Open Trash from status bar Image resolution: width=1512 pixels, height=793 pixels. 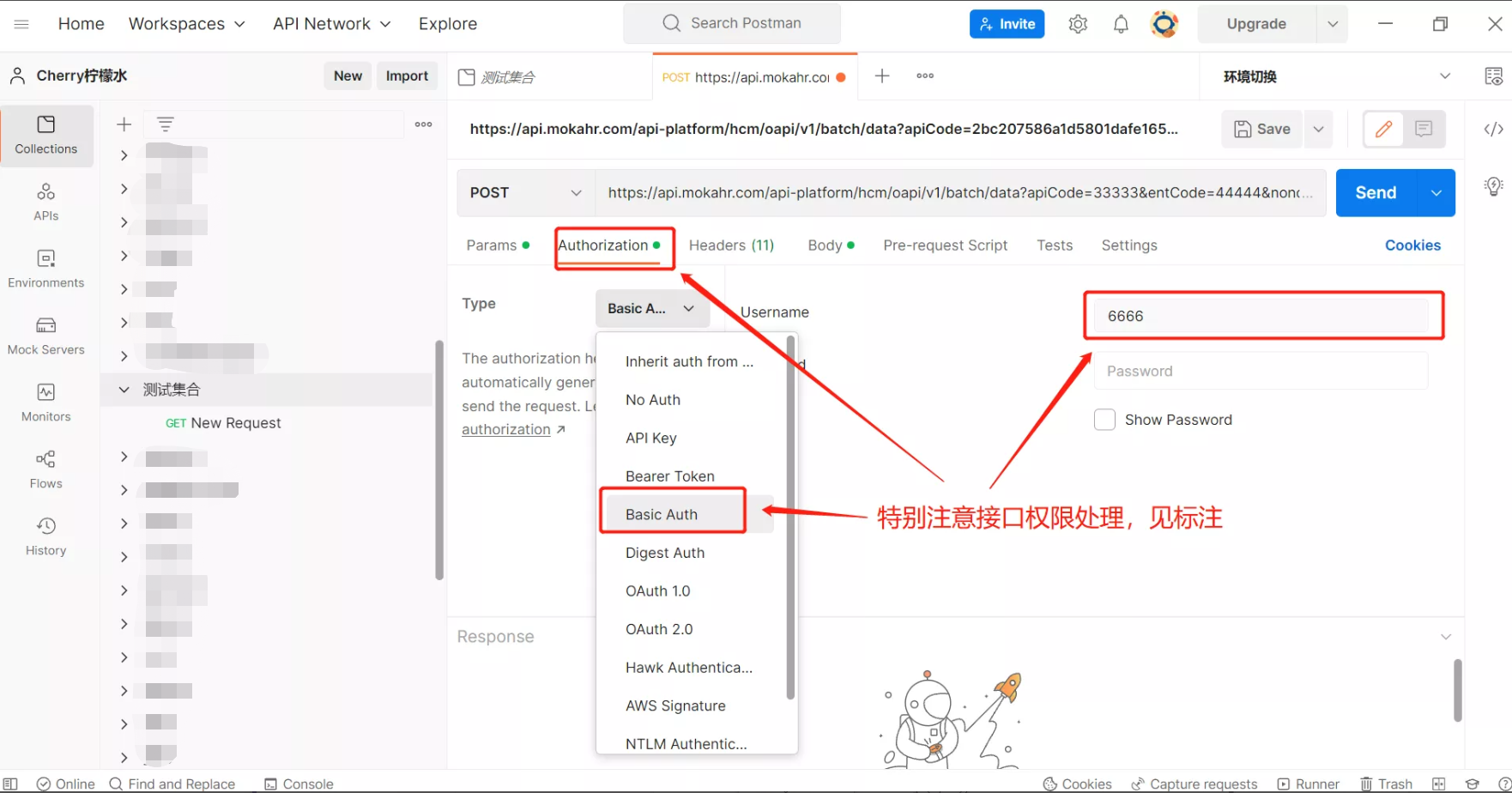(x=1386, y=784)
